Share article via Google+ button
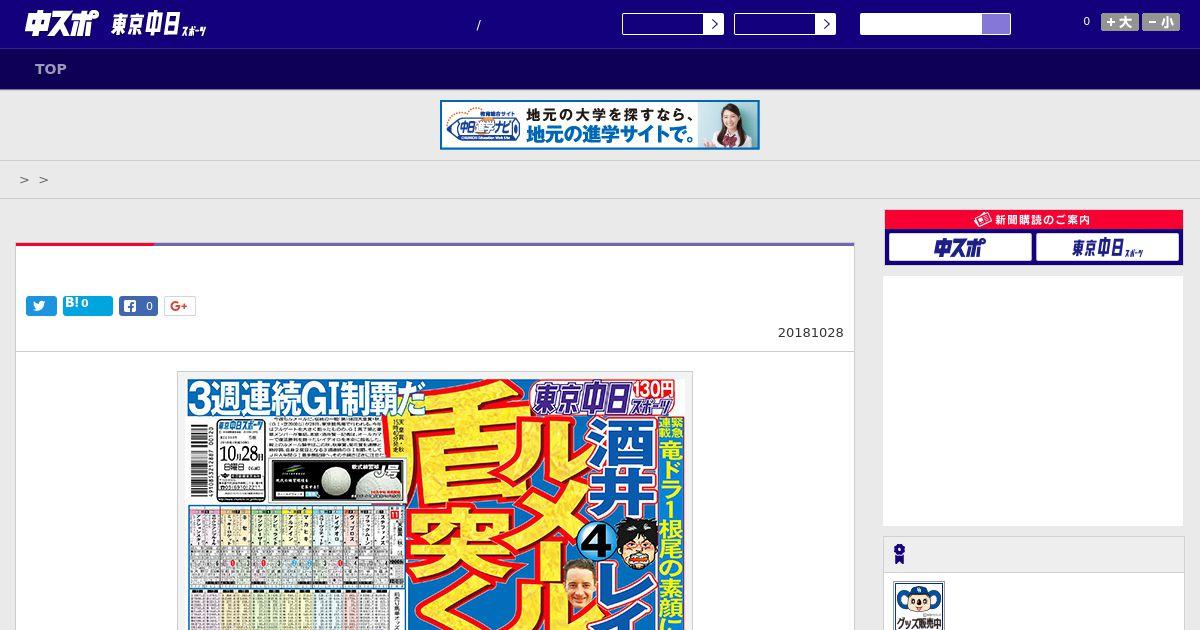This screenshot has width=1200, height=630. (180, 306)
